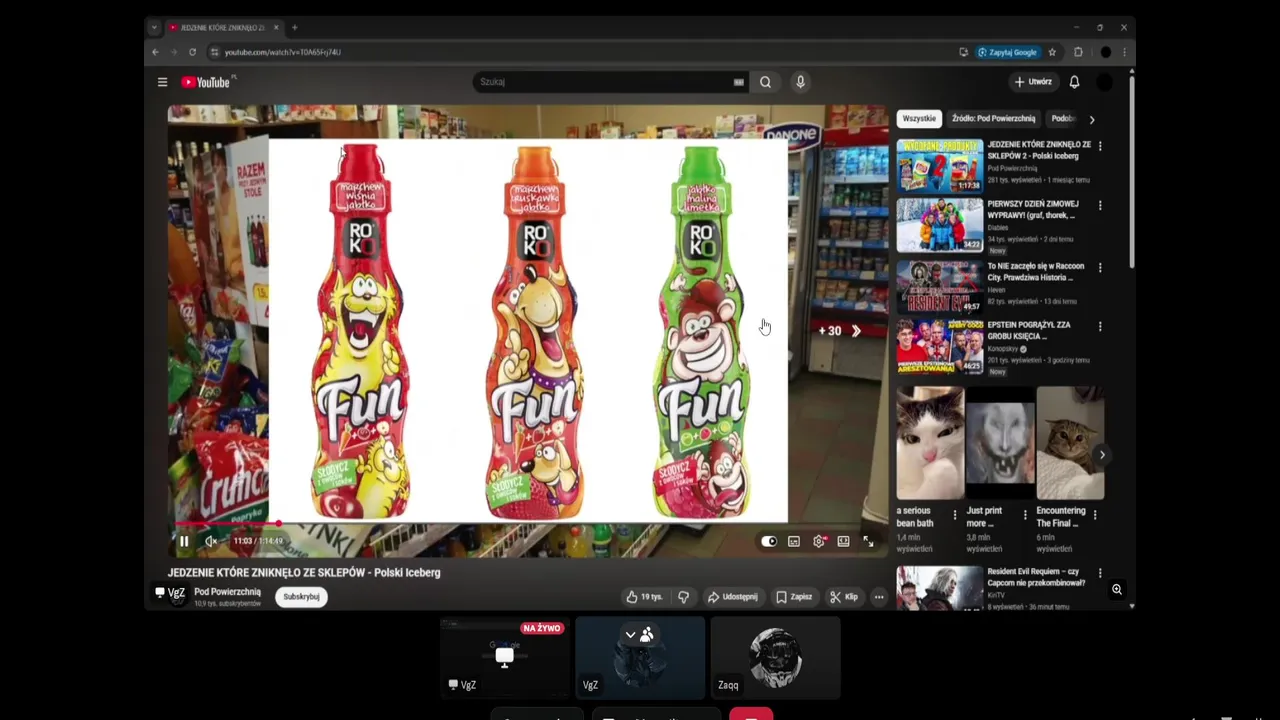Viewport: 1280px width, 720px height.
Task: Close the JEDZENIE KTÓRE ZNIKNĘŁO browser tab
Action: [x=276, y=27]
